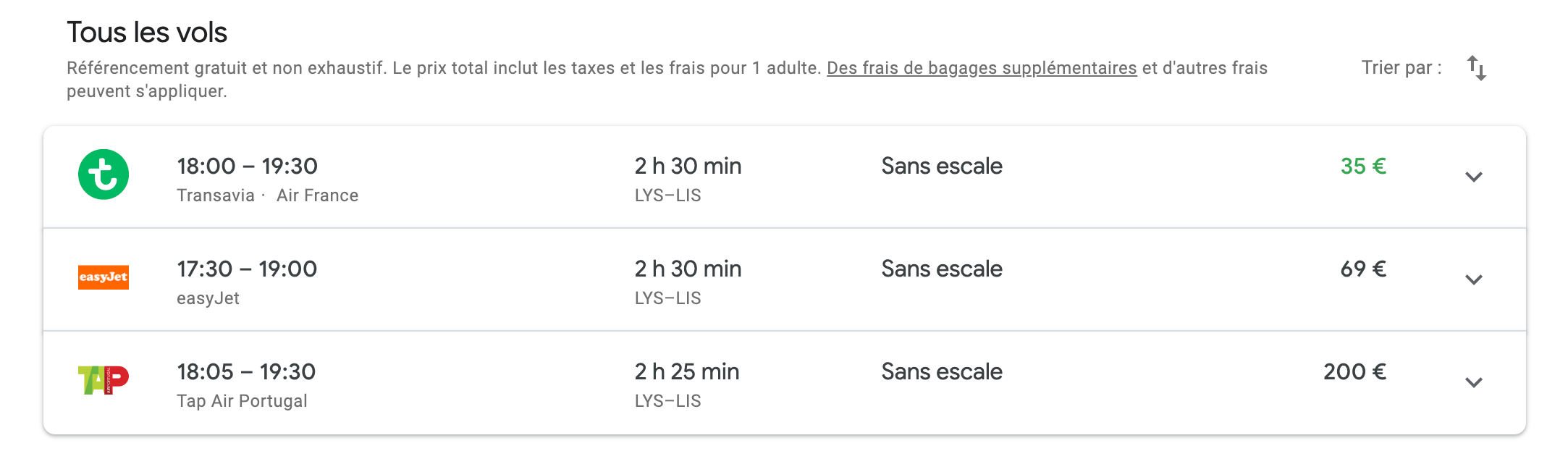Expand the Transavia 35 € flight details
This screenshot has height=459, width=1568.
coord(1474,177)
